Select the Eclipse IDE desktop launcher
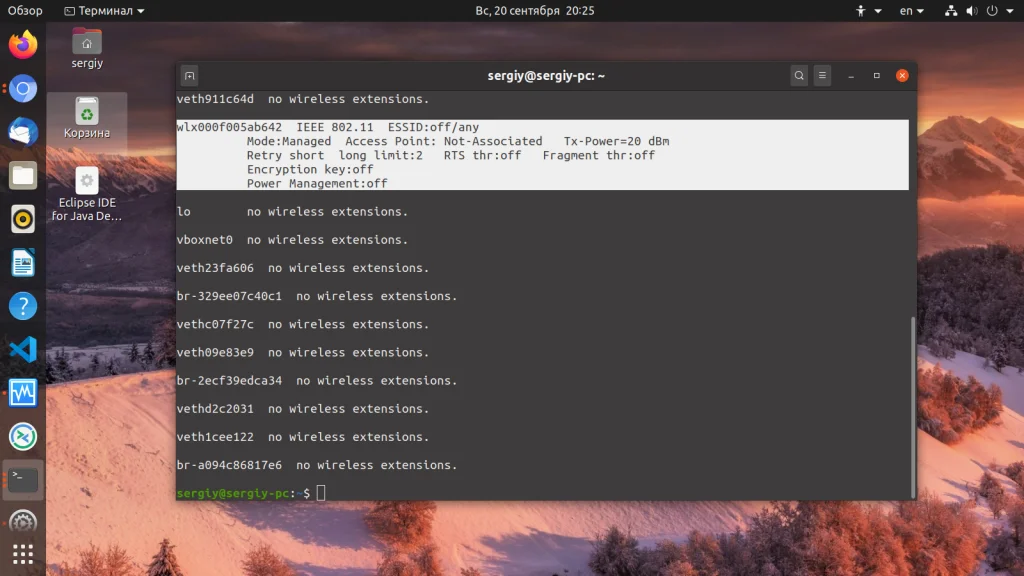Screen dimensions: 1024x576 point(87,194)
